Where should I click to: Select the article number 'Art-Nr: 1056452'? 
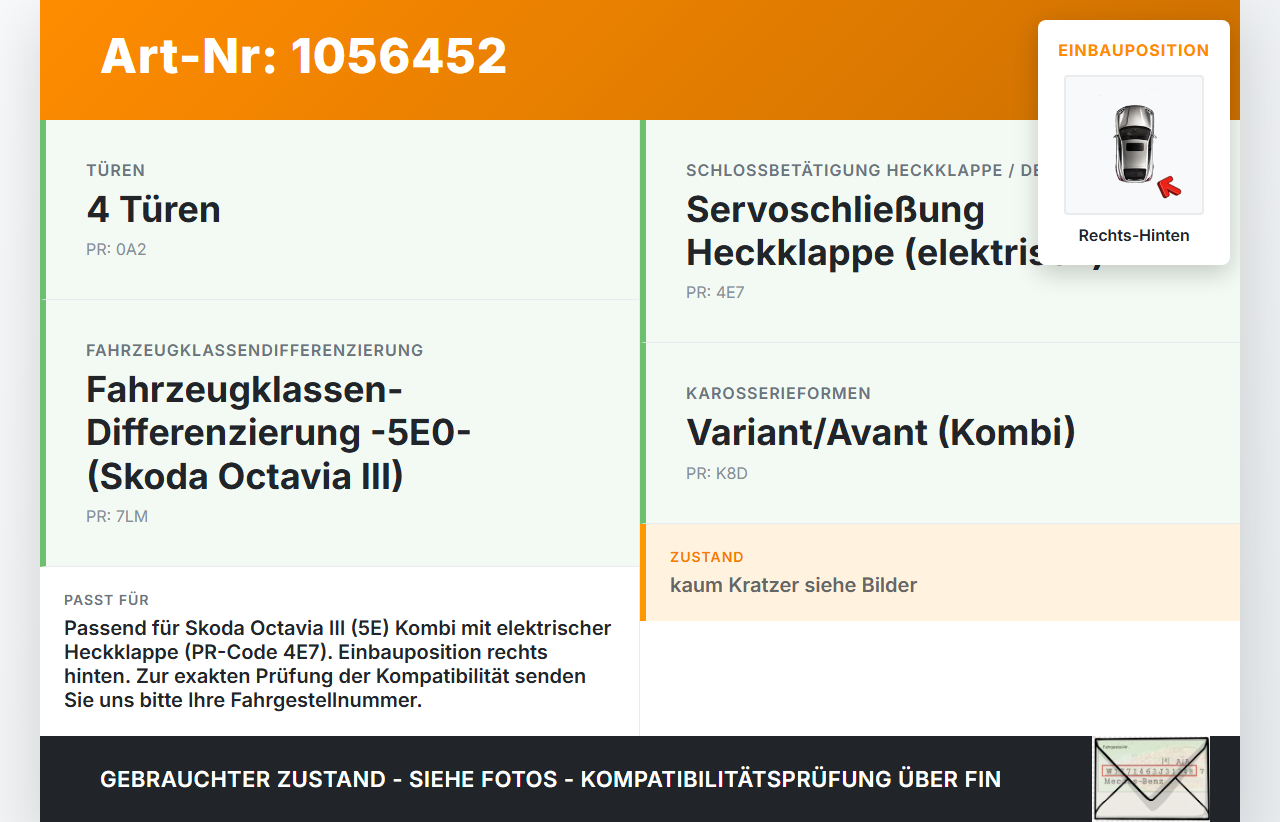(304, 56)
